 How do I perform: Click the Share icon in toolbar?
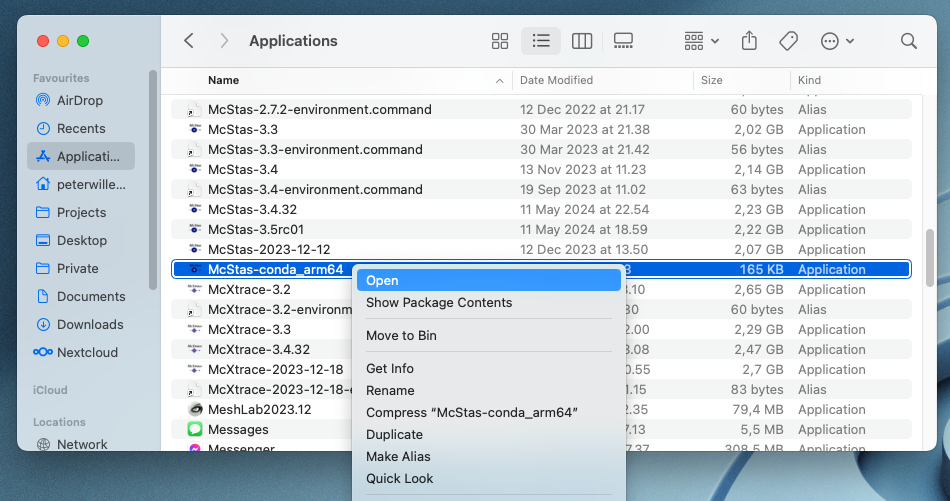(749, 41)
